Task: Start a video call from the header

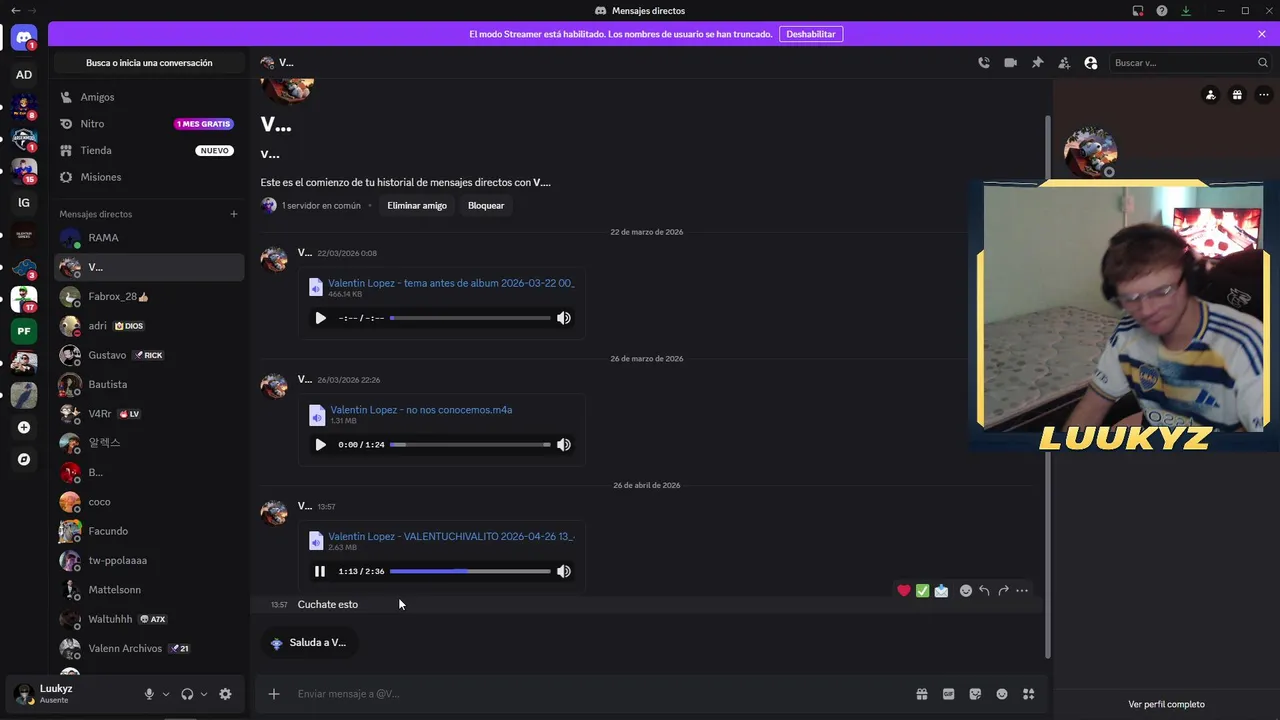Action: coord(1011,63)
